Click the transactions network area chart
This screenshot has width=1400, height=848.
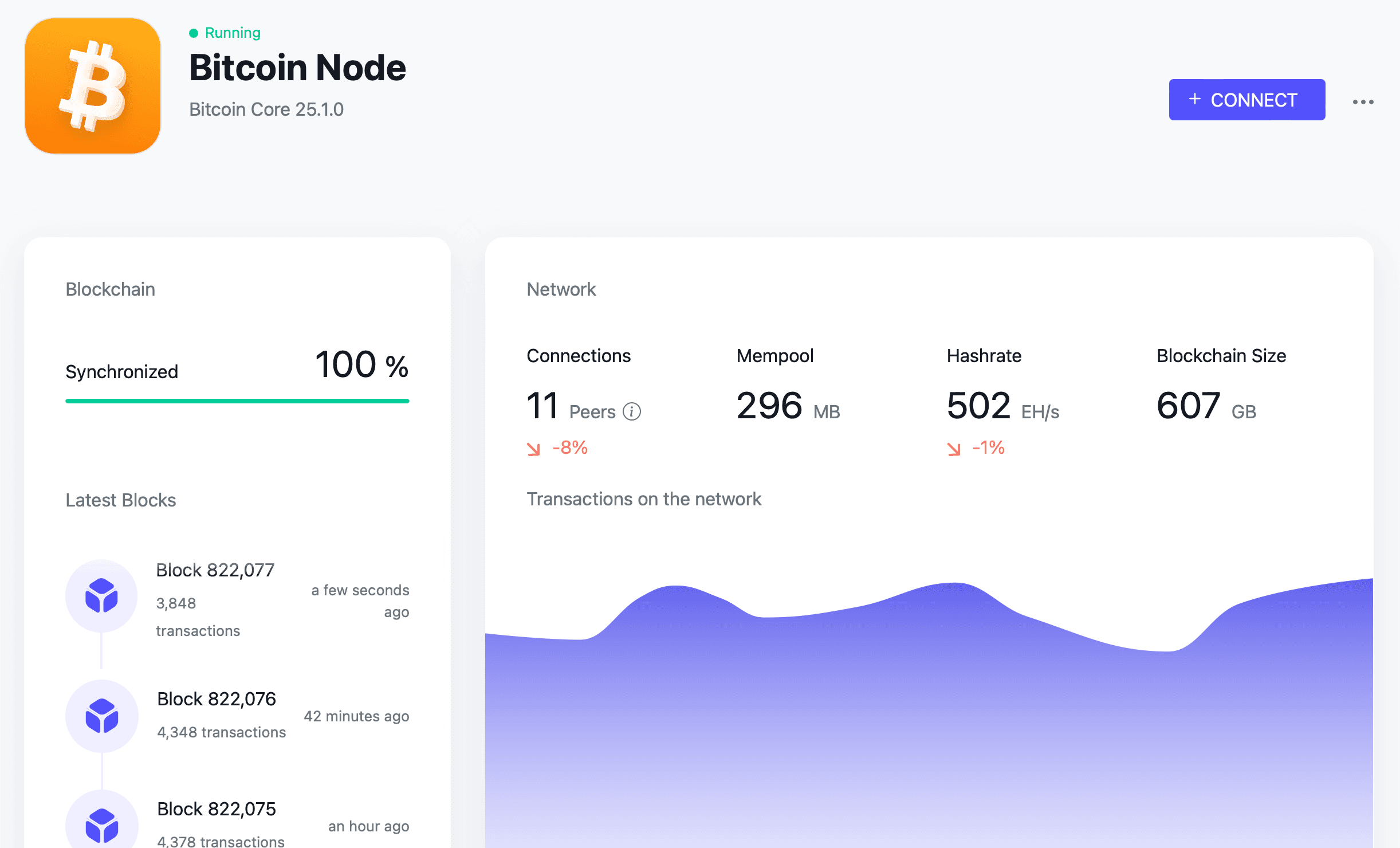point(929,713)
